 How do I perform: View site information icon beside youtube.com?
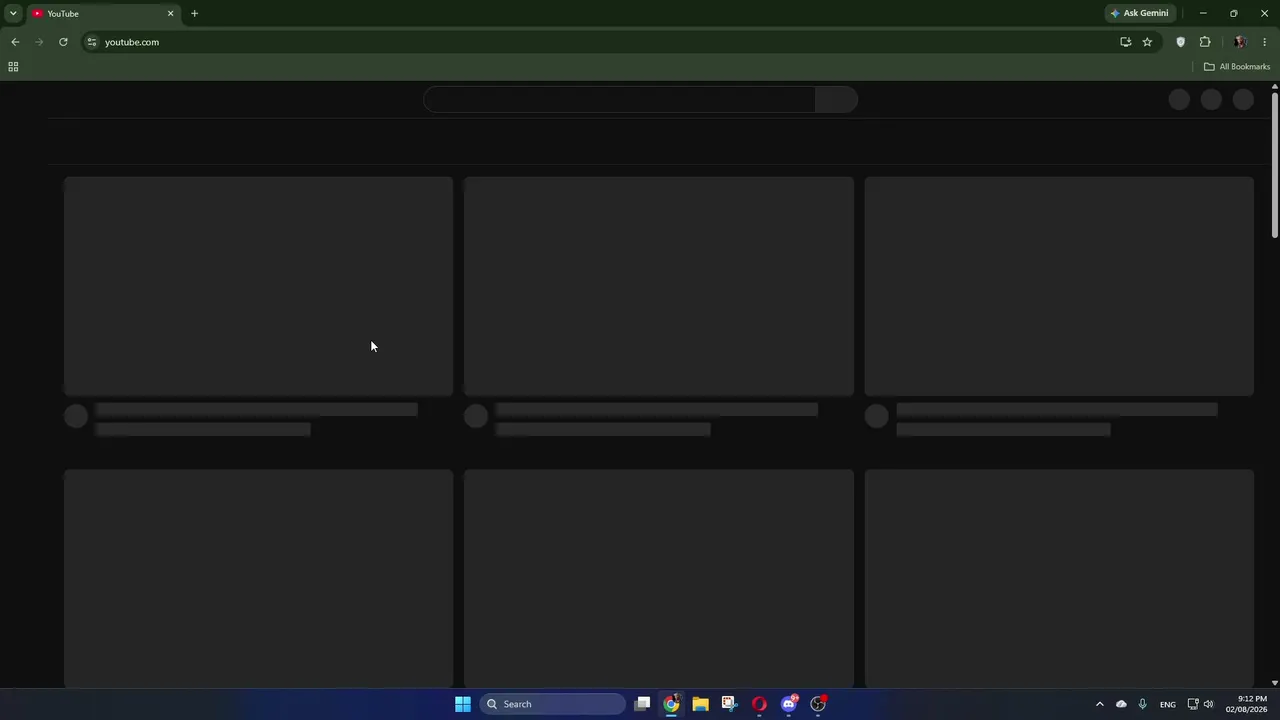[x=92, y=42]
